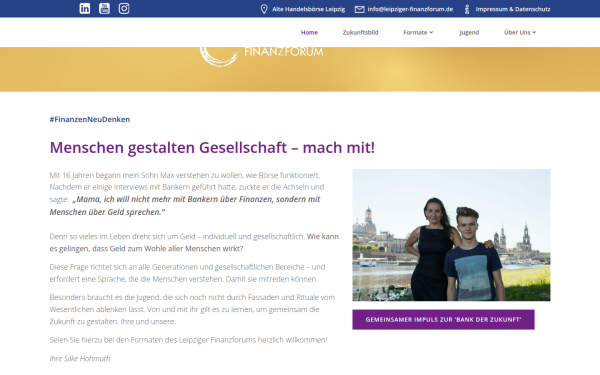Open Impressum & Datenschutz link
The width and height of the screenshot is (600, 375).
pyautogui.click(x=513, y=9)
